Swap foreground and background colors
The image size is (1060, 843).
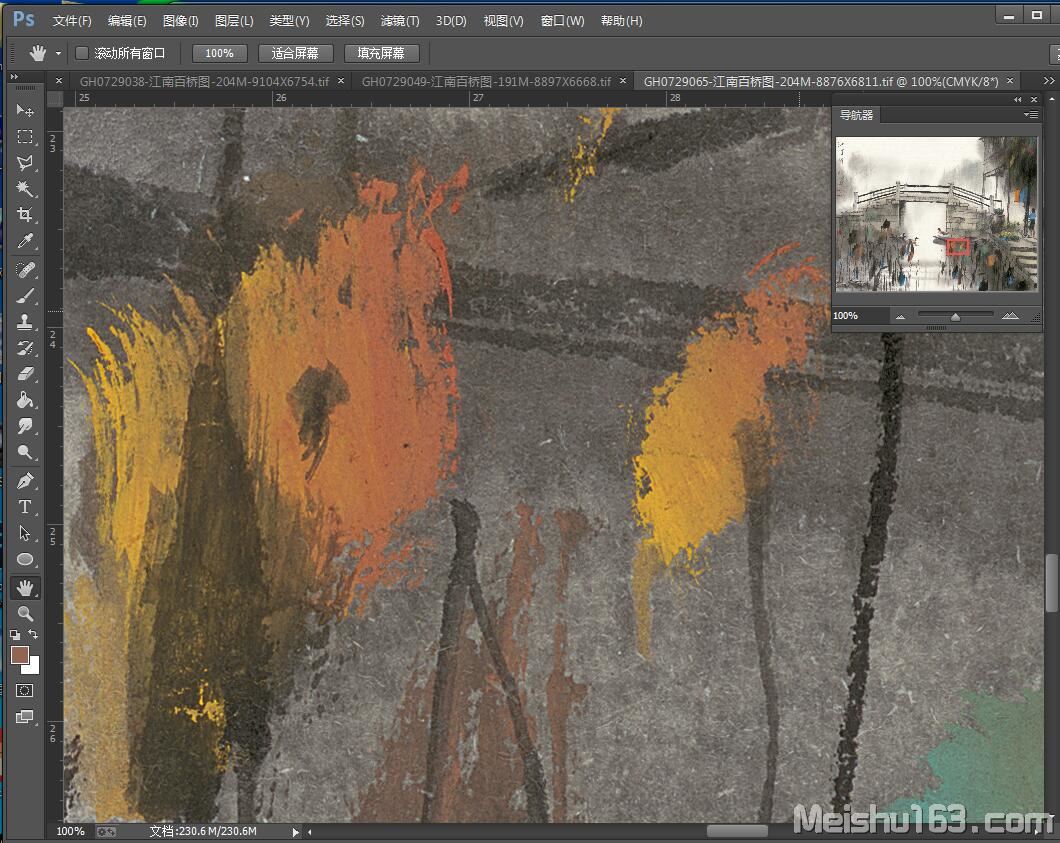click(x=33, y=634)
